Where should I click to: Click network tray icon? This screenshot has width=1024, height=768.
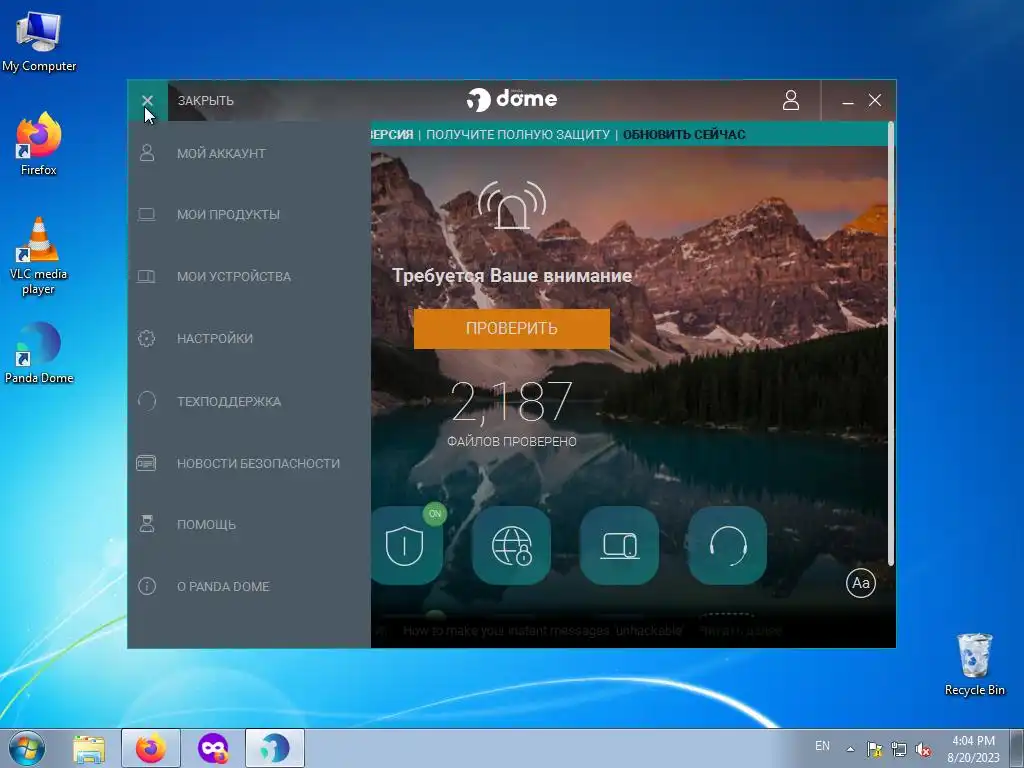point(899,749)
